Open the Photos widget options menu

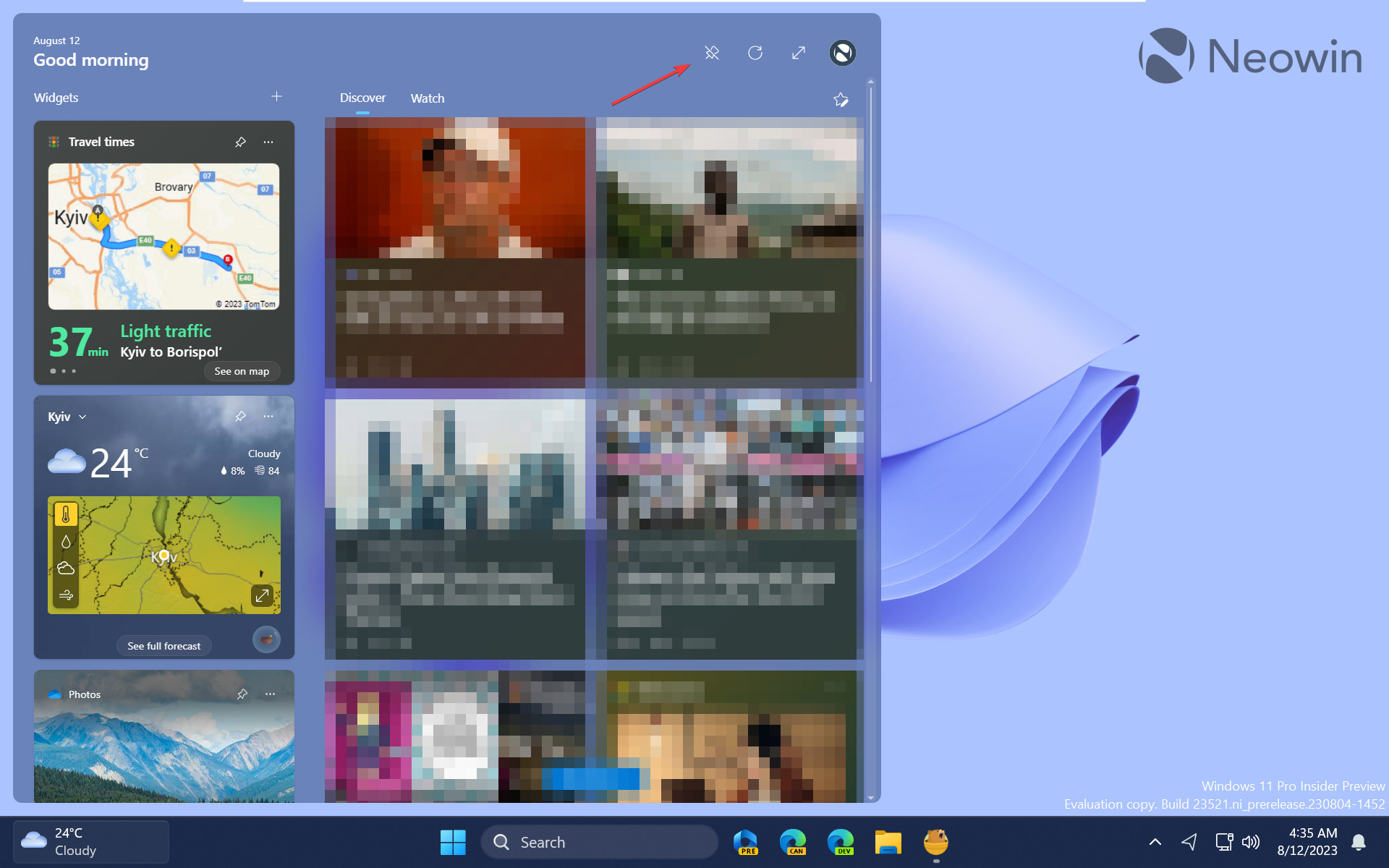pyautogui.click(x=270, y=694)
